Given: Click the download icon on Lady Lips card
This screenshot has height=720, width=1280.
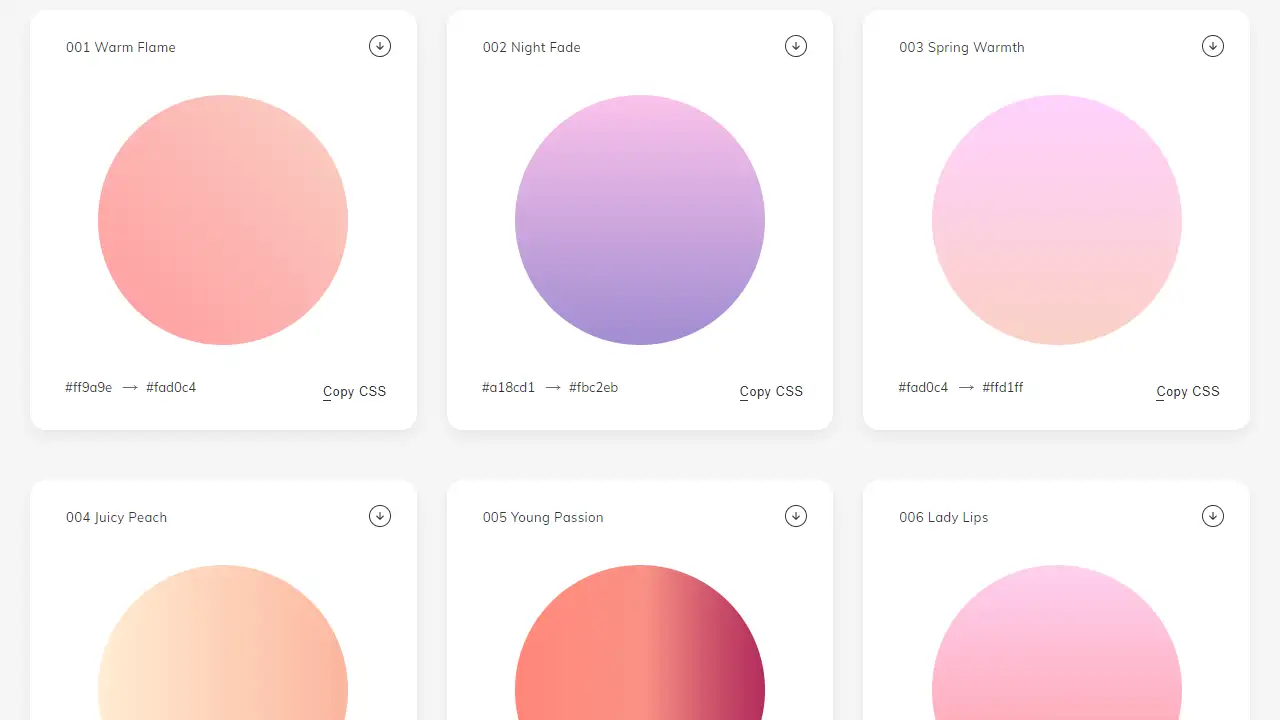Looking at the screenshot, I should pyautogui.click(x=1213, y=516).
